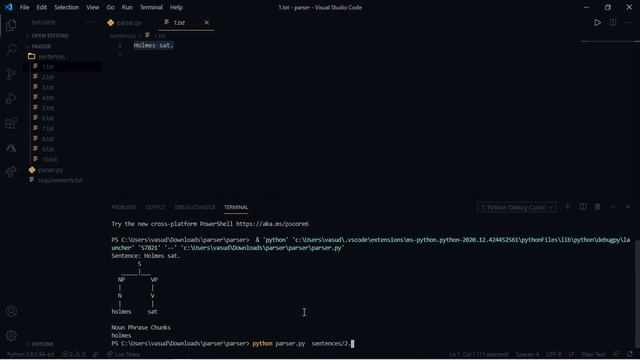Open 3.txt in the file tree
640x360 pixels.
[x=48, y=87]
